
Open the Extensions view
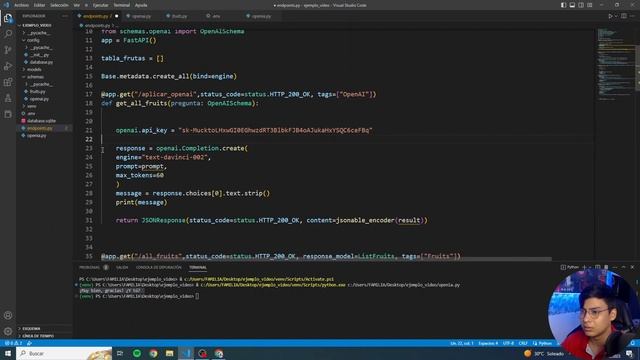pyautogui.click(x=8, y=82)
